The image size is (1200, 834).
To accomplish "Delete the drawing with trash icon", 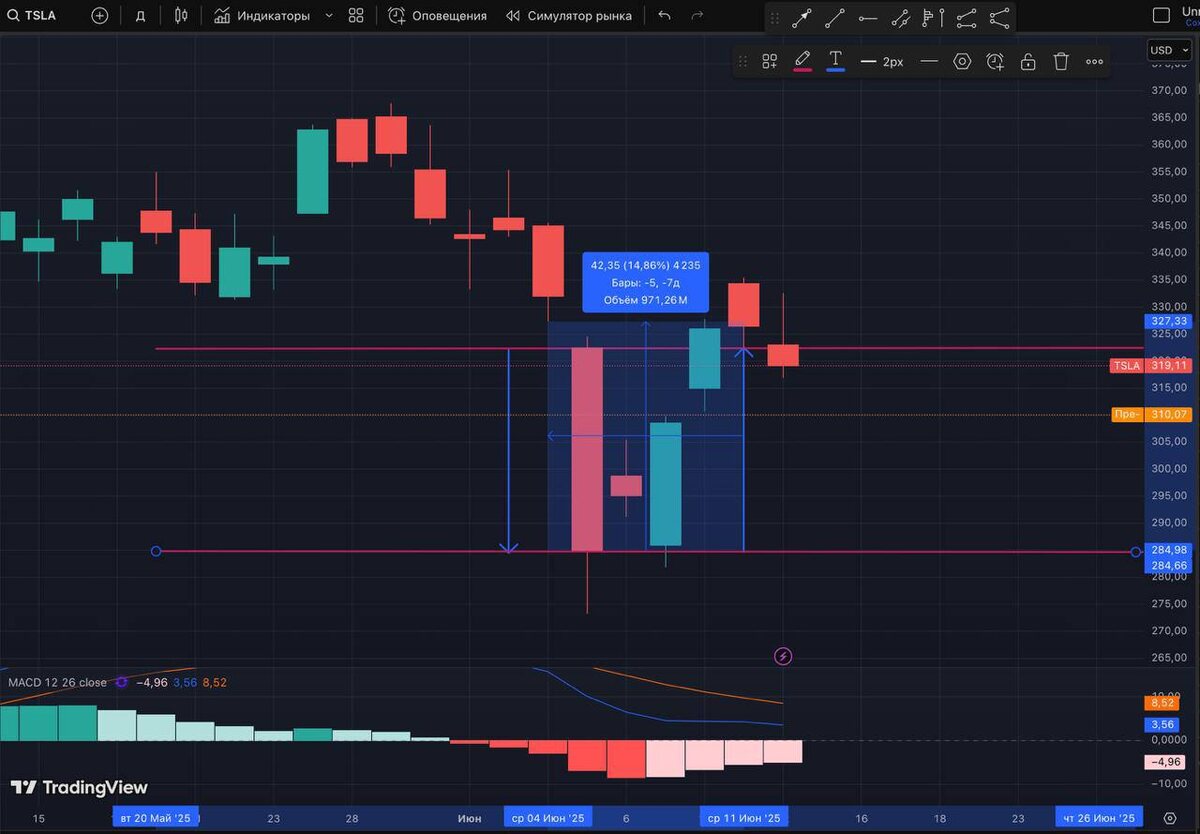I will (1061, 62).
